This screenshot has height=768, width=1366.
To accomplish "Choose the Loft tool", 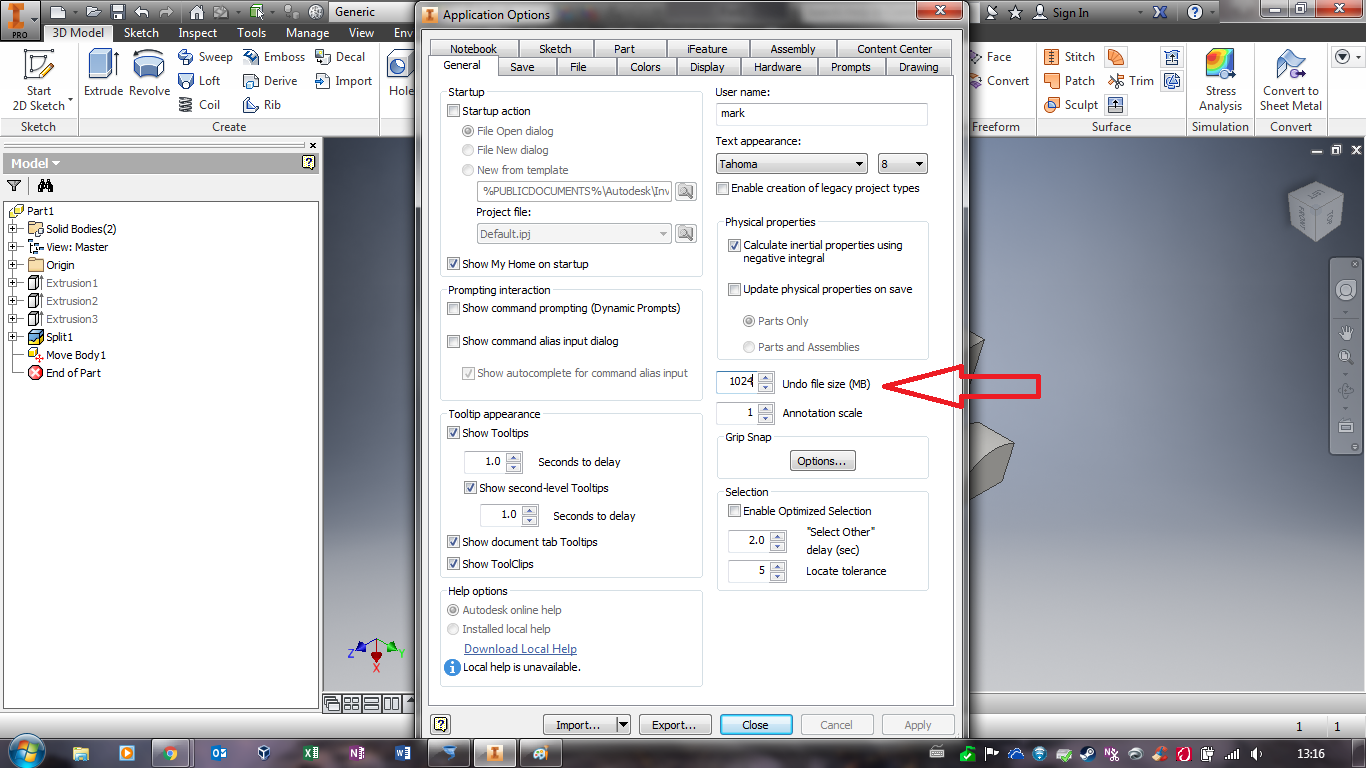I will 199,81.
